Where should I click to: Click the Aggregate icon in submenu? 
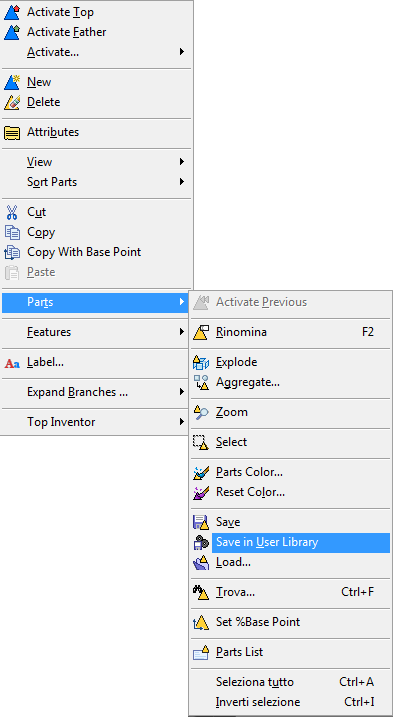pos(201,382)
